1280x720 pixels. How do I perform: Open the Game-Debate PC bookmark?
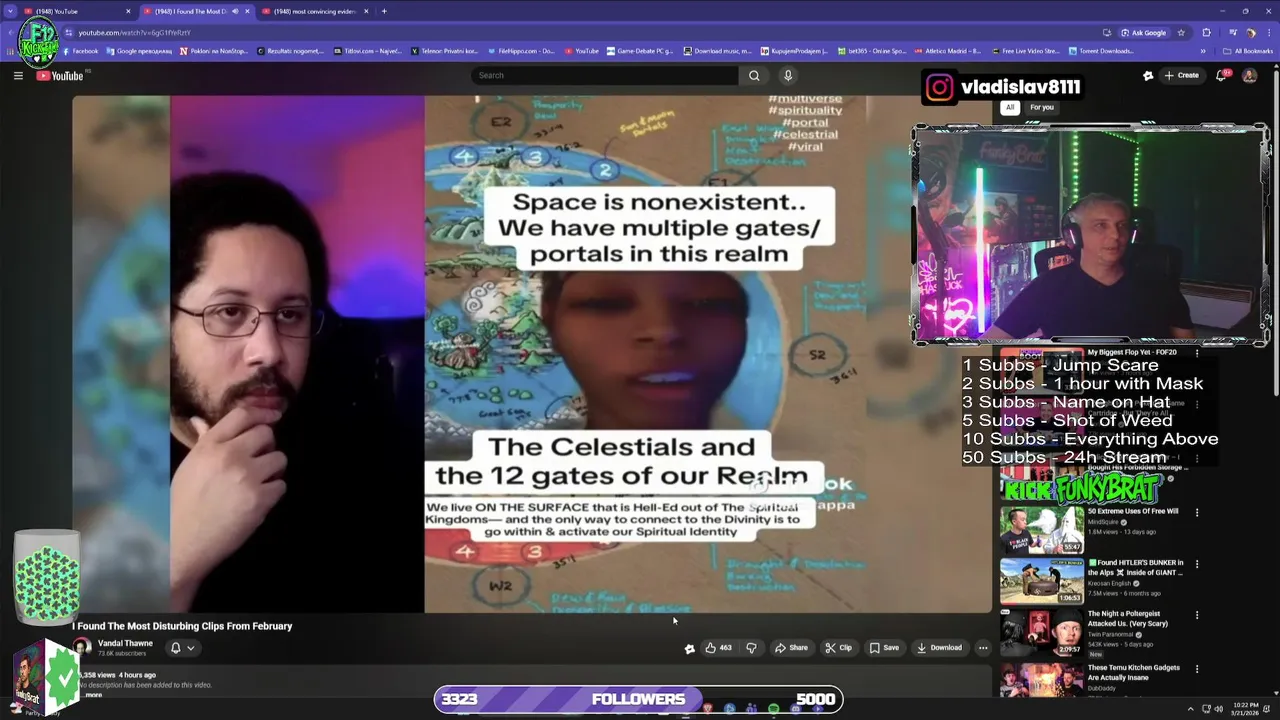pos(640,51)
